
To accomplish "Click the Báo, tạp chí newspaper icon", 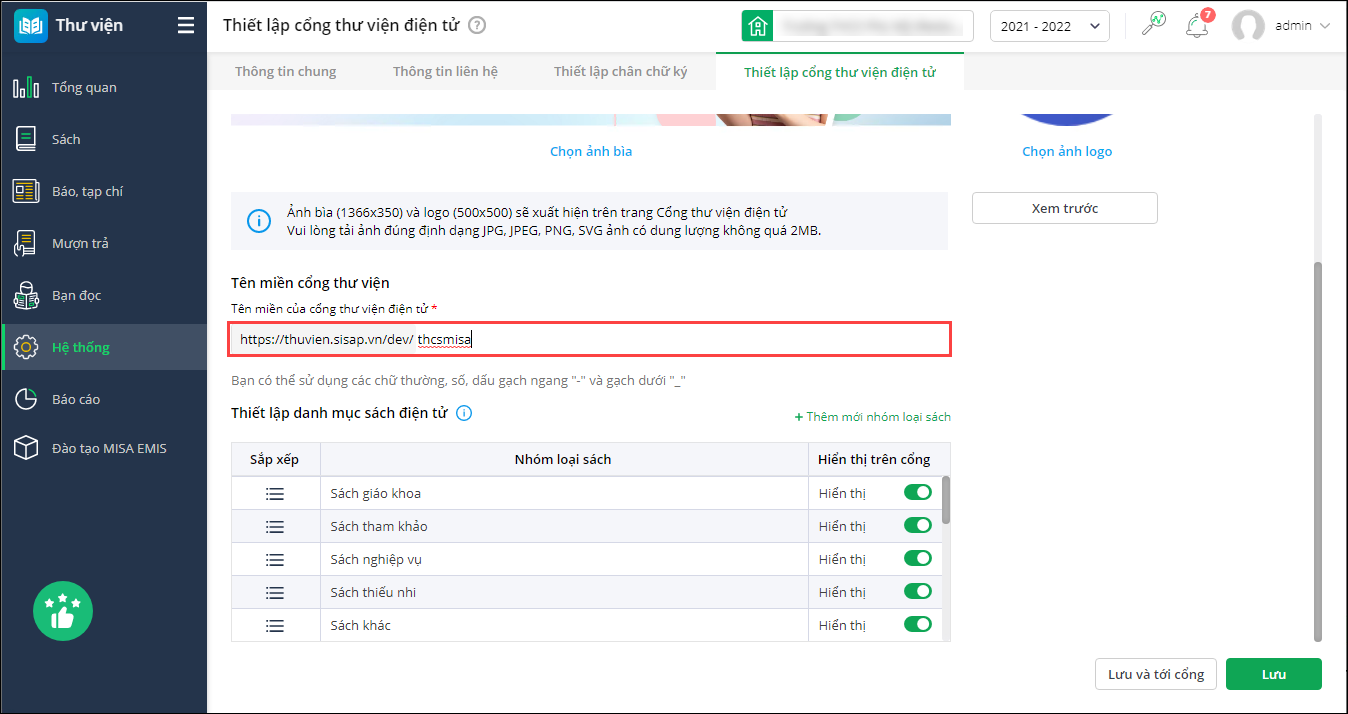I will pos(26,191).
